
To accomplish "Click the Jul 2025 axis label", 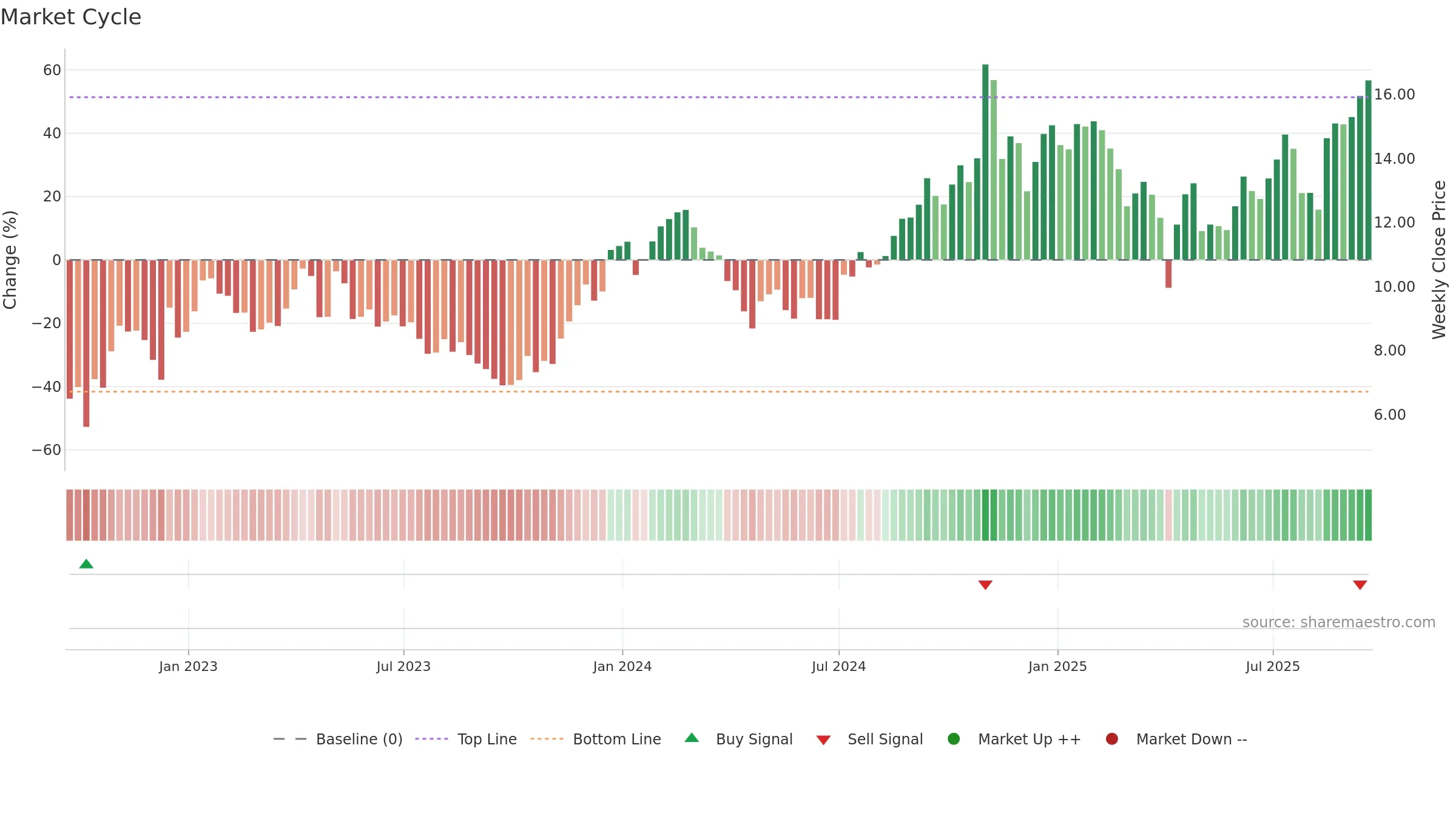I will click(1273, 666).
